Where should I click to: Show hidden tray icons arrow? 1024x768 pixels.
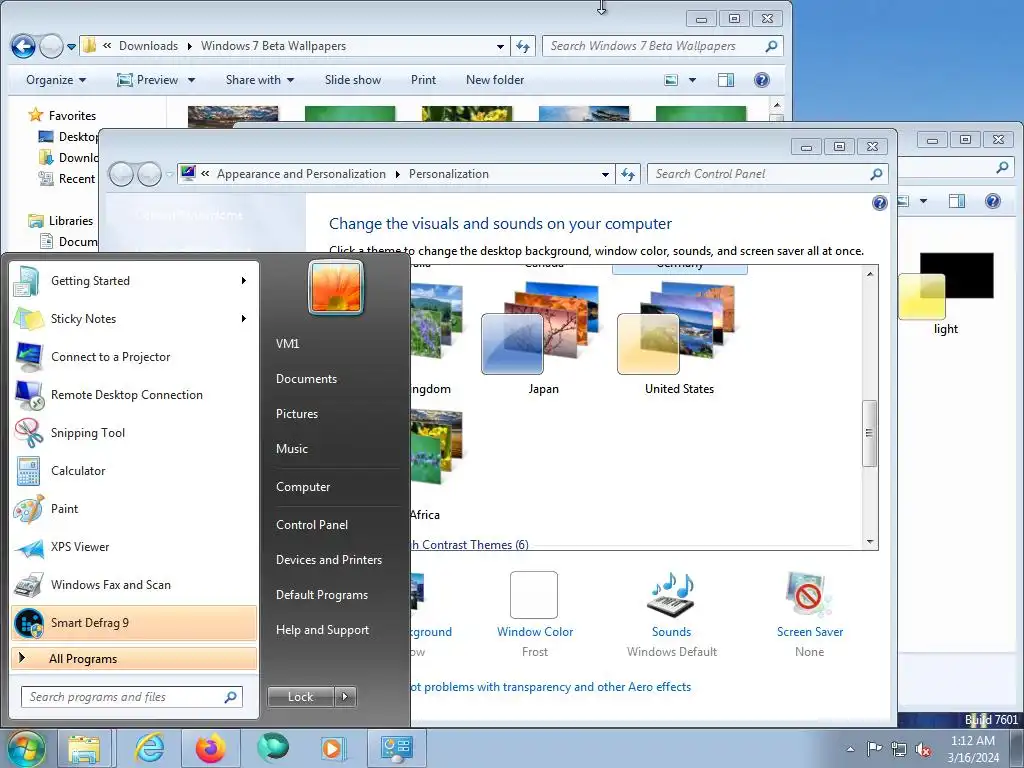(x=850, y=749)
